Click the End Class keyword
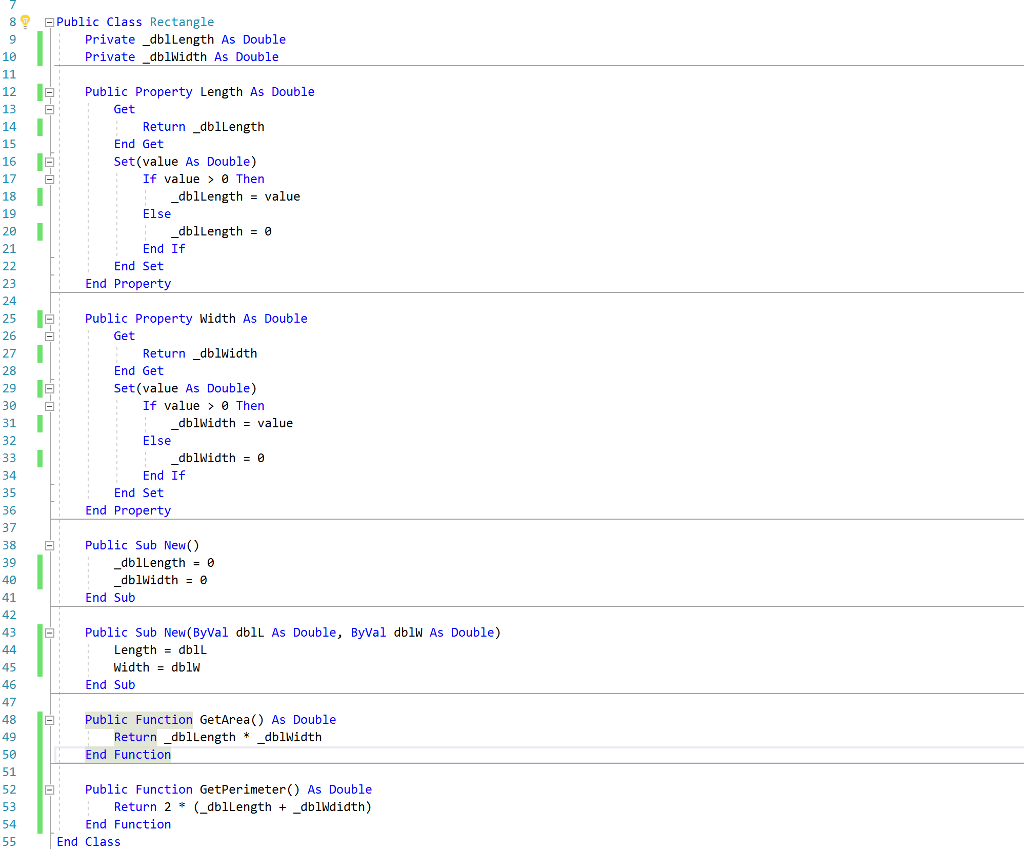This screenshot has width=1024, height=849. 88,842
